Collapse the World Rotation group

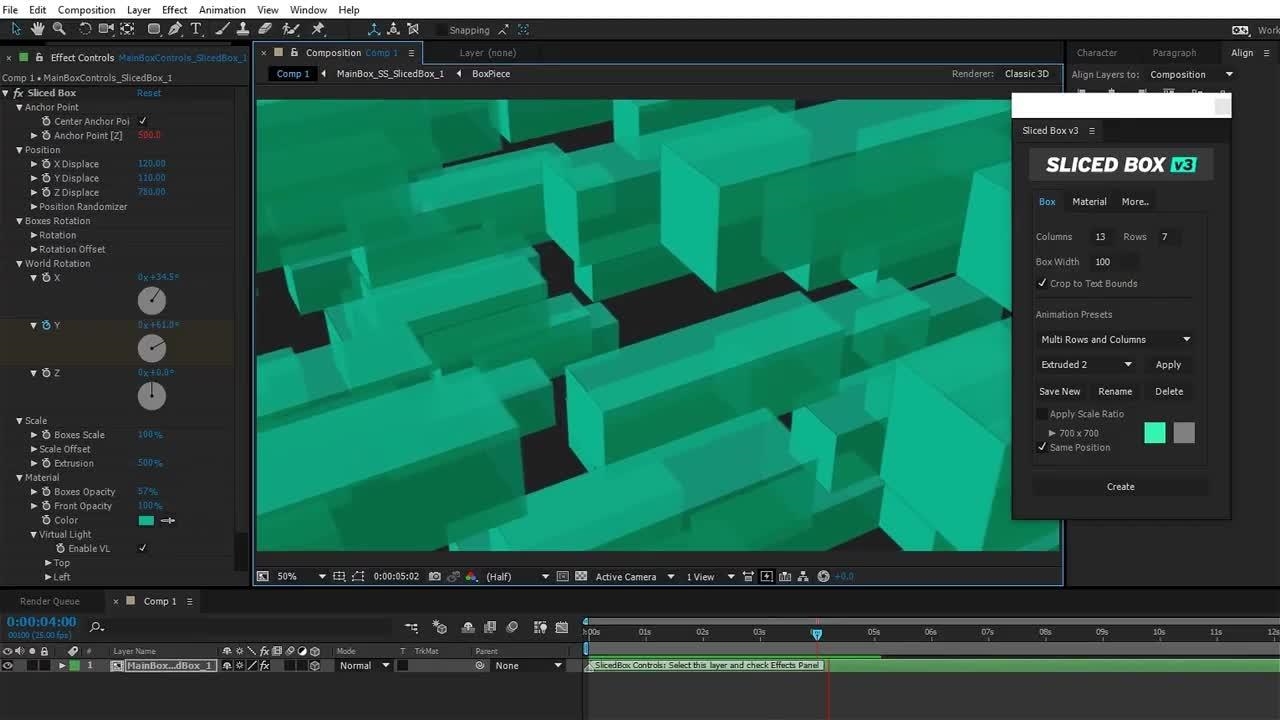[x=19, y=264]
